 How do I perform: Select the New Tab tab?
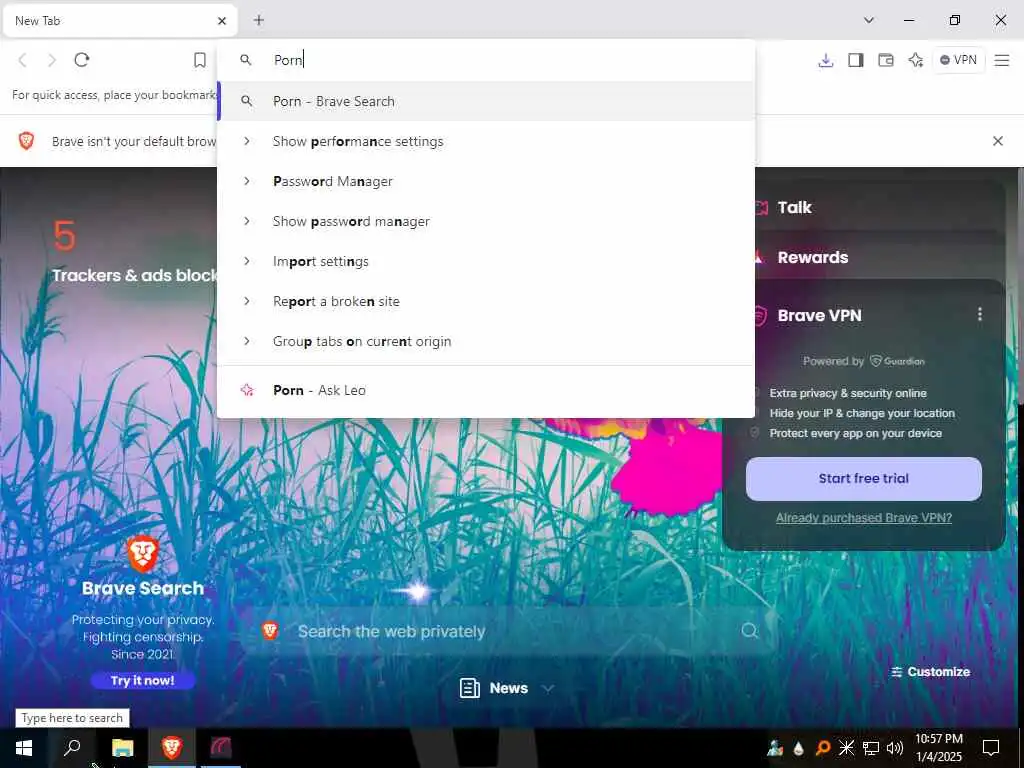(120, 21)
